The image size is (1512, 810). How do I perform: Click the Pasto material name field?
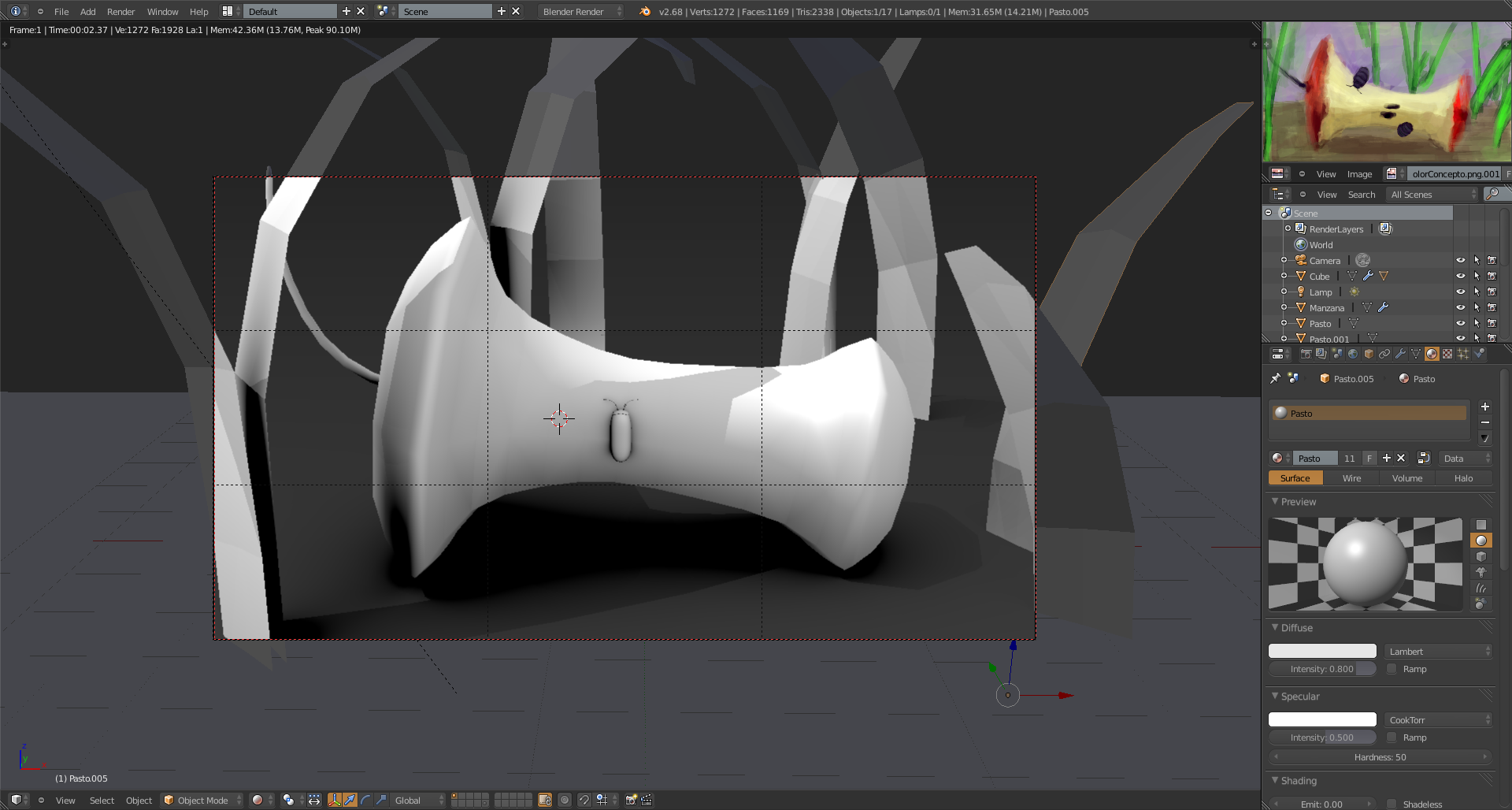tap(1315, 459)
